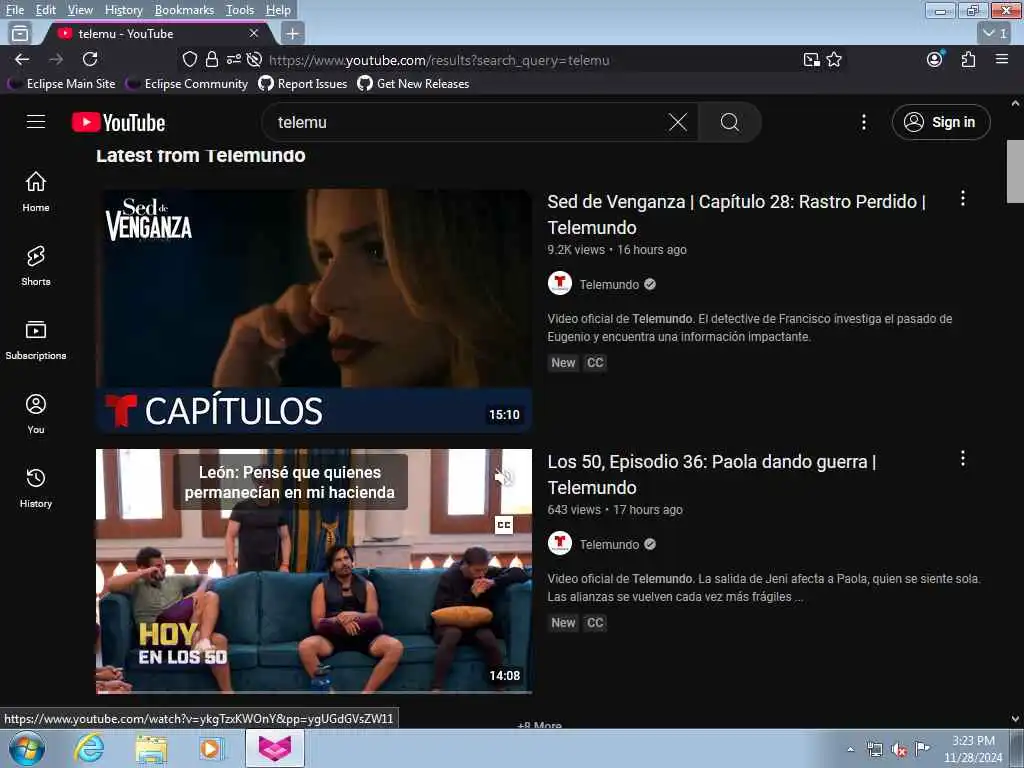Clear the search query with the X

[x=678, y=122]
